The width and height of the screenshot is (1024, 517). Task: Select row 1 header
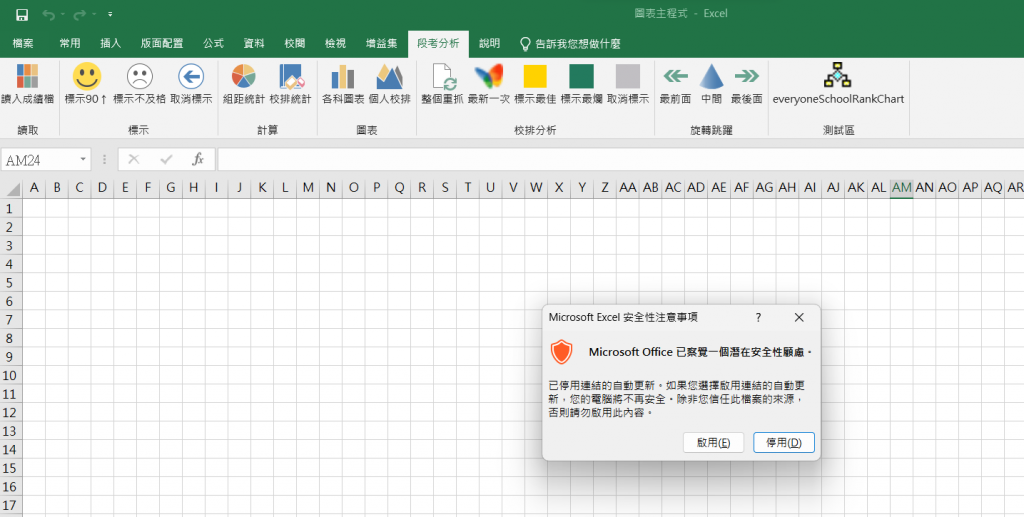[10, 209]
